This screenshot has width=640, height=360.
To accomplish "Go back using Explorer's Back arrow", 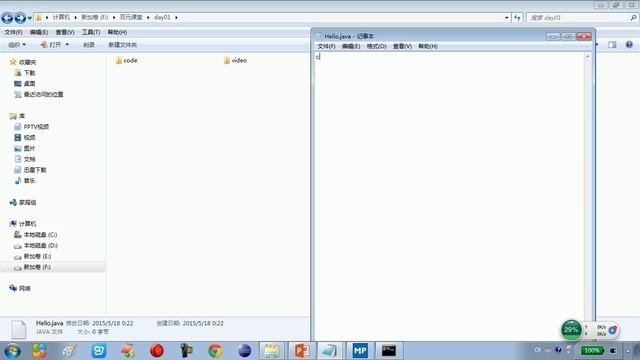I will click(x=7, y=18).
